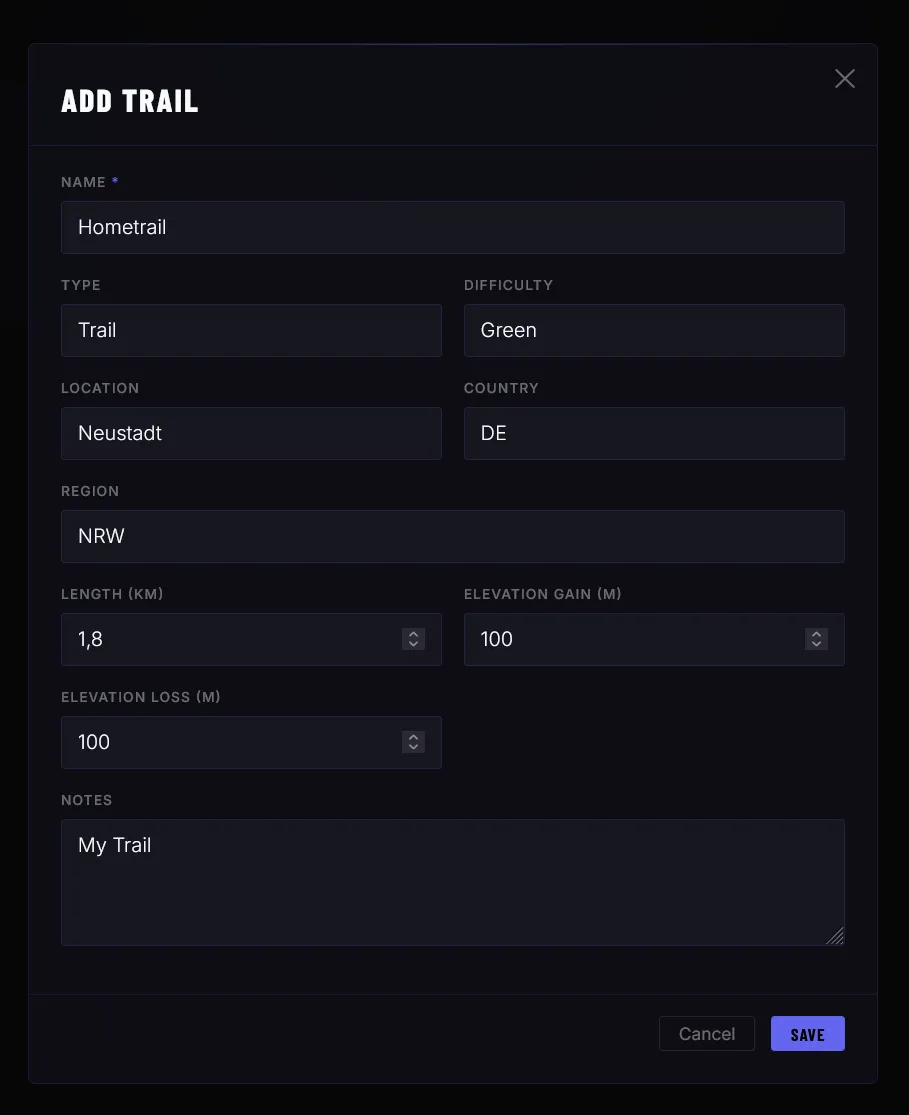Decrease the Elevation Loss value

[x=413, y=747]
